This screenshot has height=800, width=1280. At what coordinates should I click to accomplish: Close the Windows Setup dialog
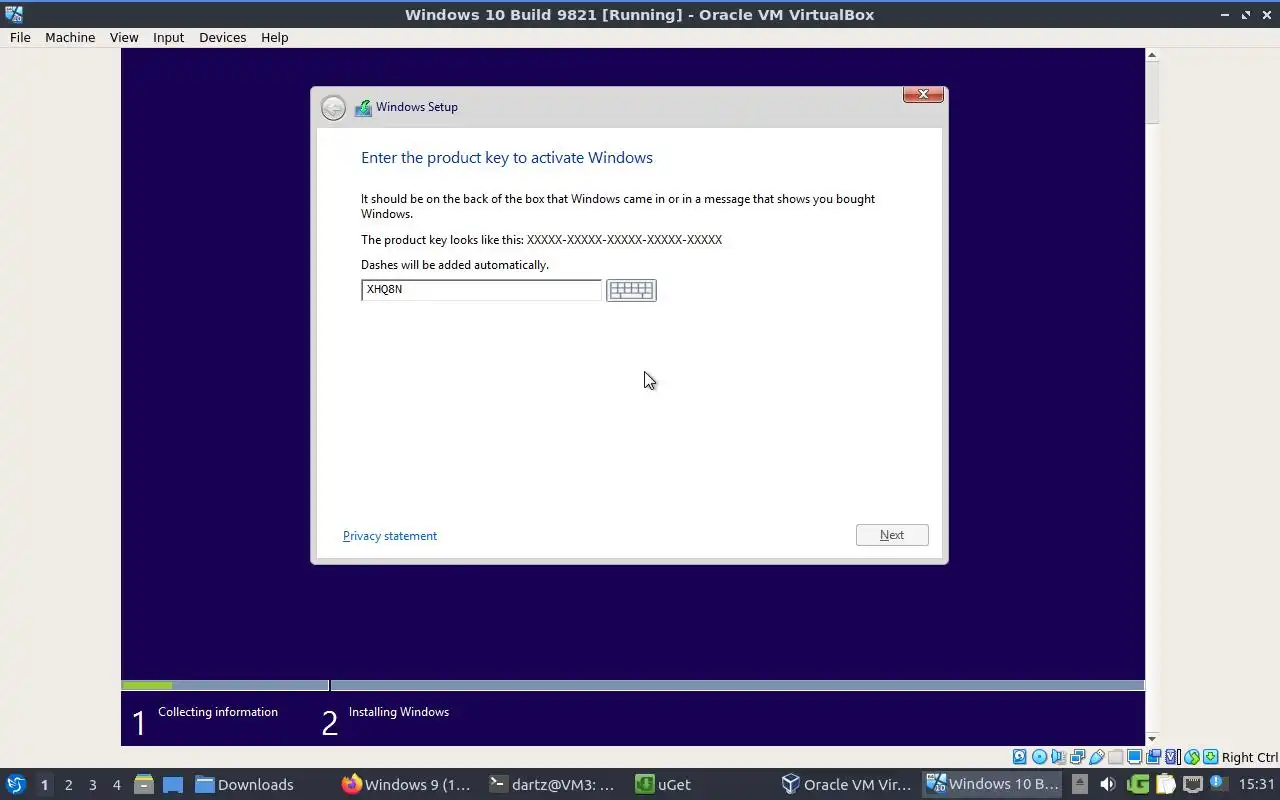click(923, 94)
